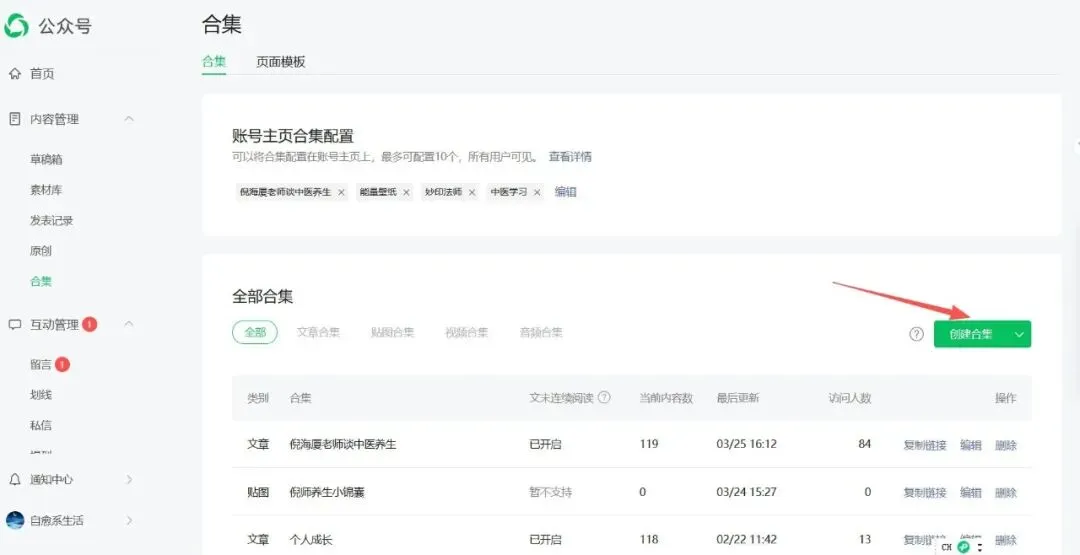Image resolution: width=1080 pixels, height=555 pixels.
Task: Click the collection name 个人成长
Action: (311, 539)
